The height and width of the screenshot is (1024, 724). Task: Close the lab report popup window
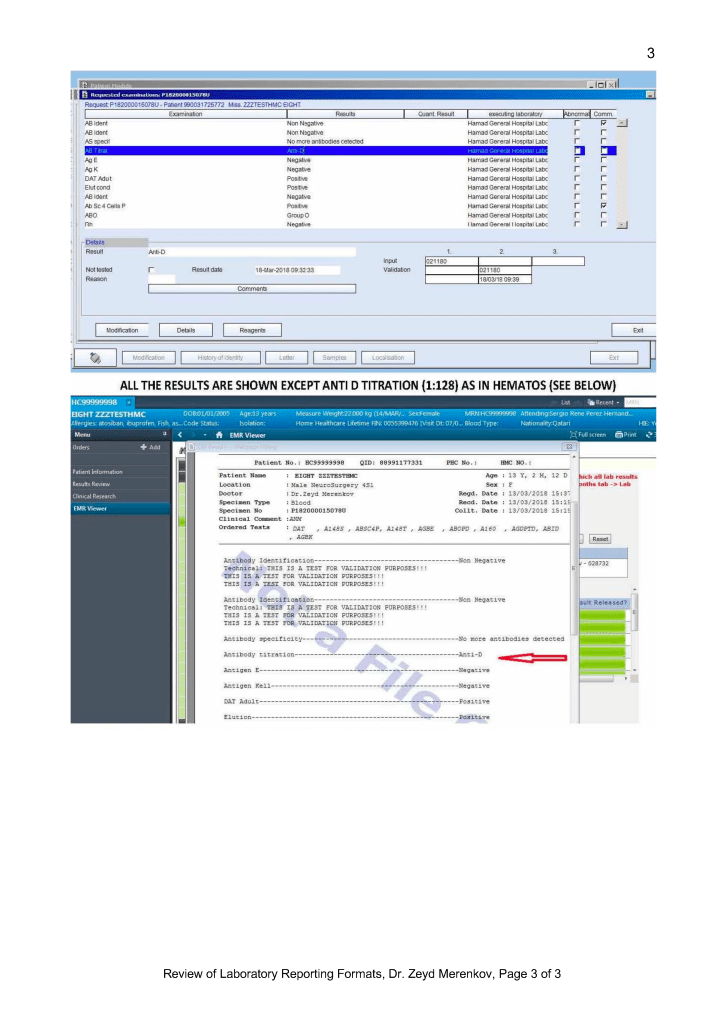tap(571, 447)
